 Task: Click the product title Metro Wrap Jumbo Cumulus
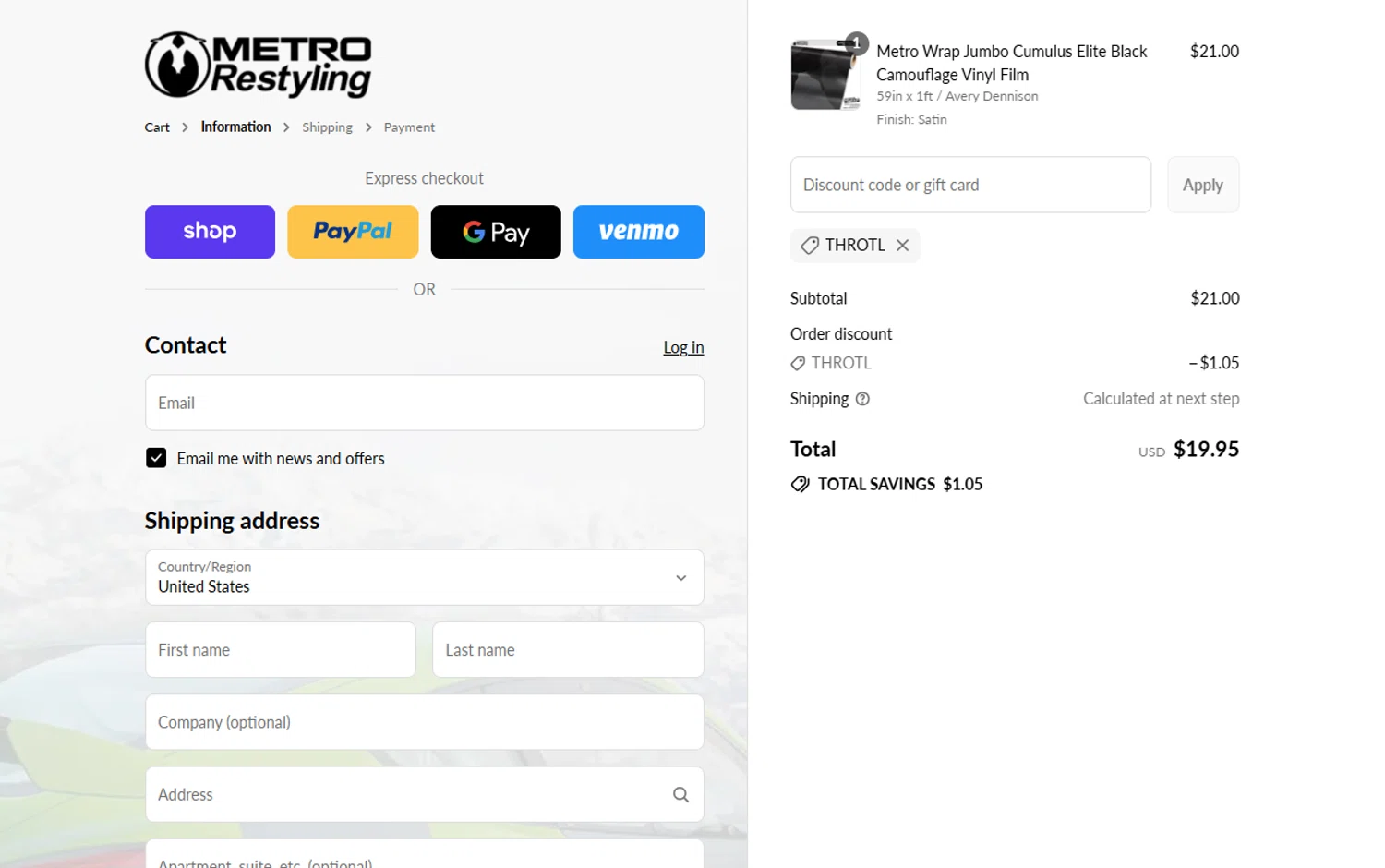pos(1011,63)
